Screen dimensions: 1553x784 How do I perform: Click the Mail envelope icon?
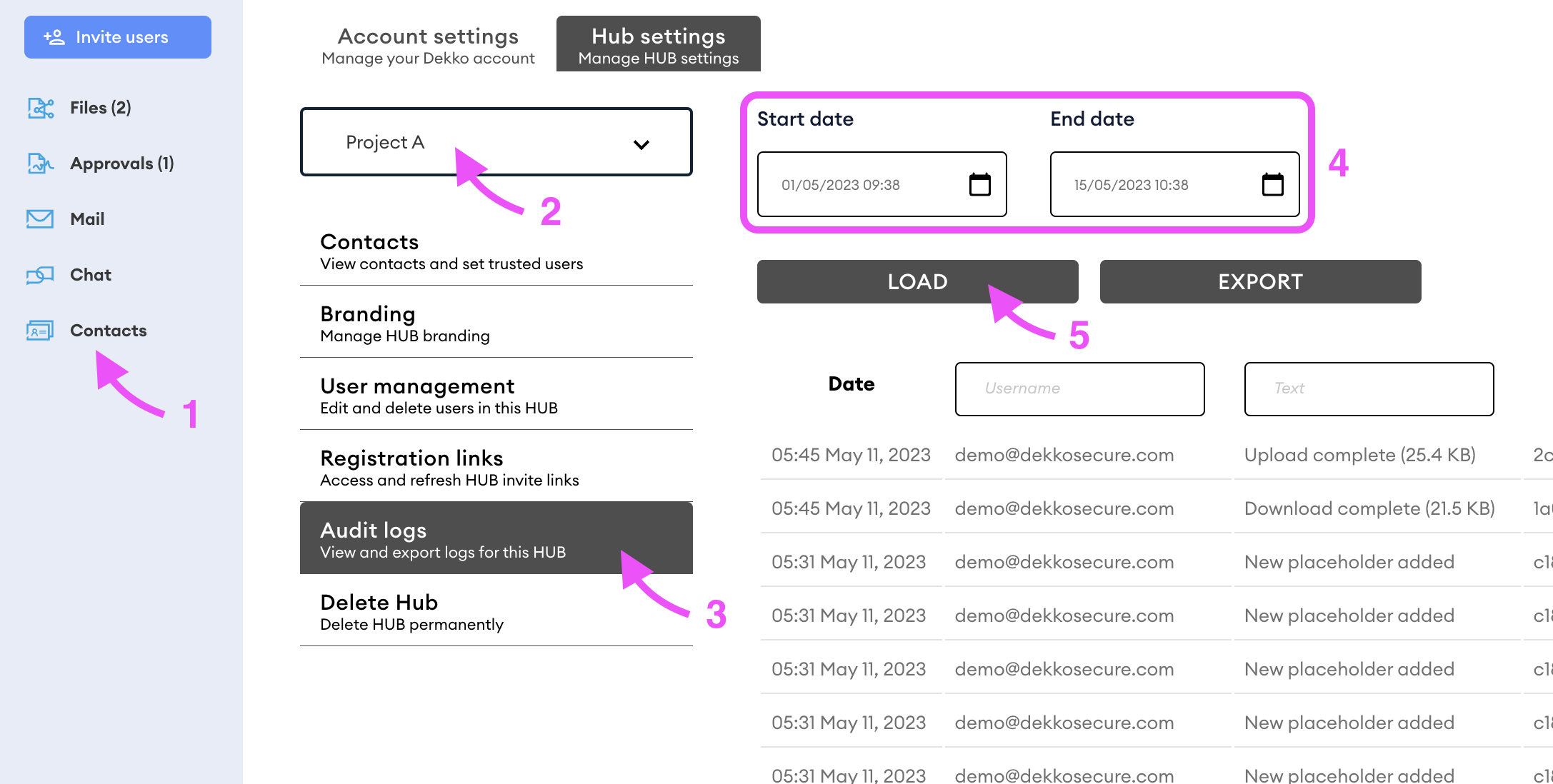pos(40,219)
